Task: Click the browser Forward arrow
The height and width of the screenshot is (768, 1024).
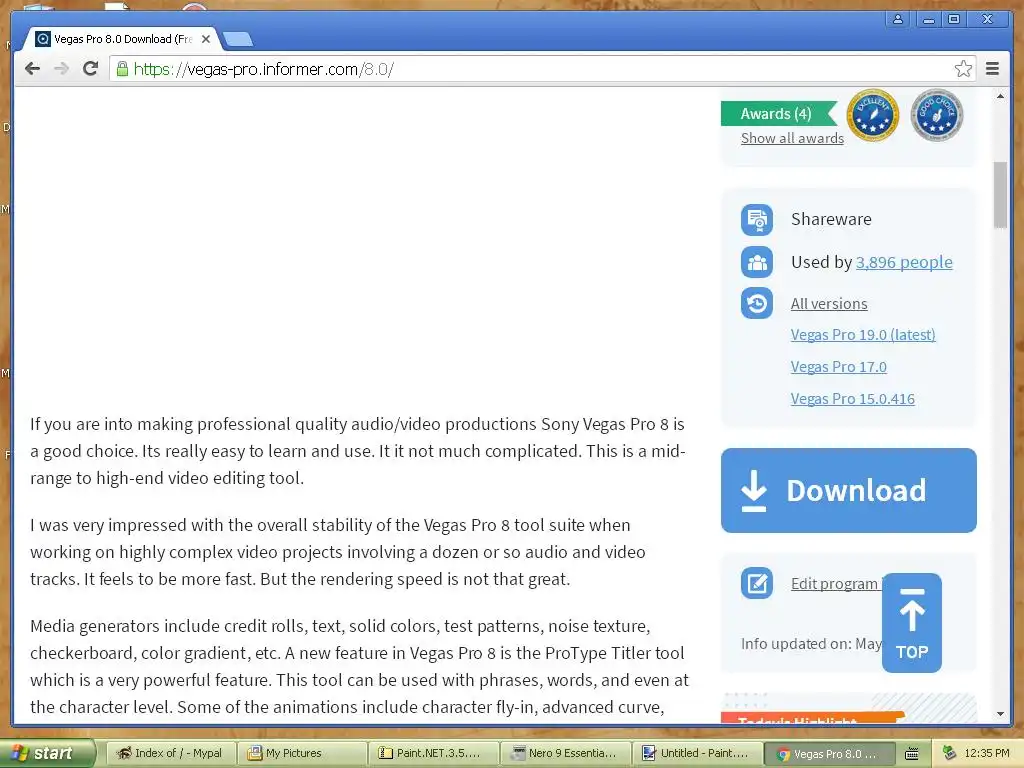Action: click(x=61, y=69)
